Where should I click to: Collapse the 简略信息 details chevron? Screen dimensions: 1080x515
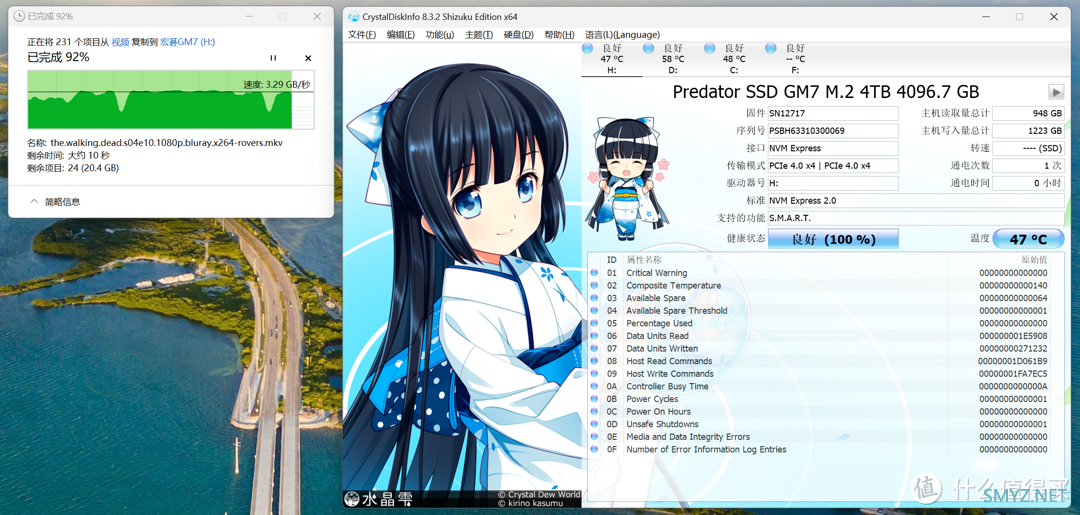34,202
